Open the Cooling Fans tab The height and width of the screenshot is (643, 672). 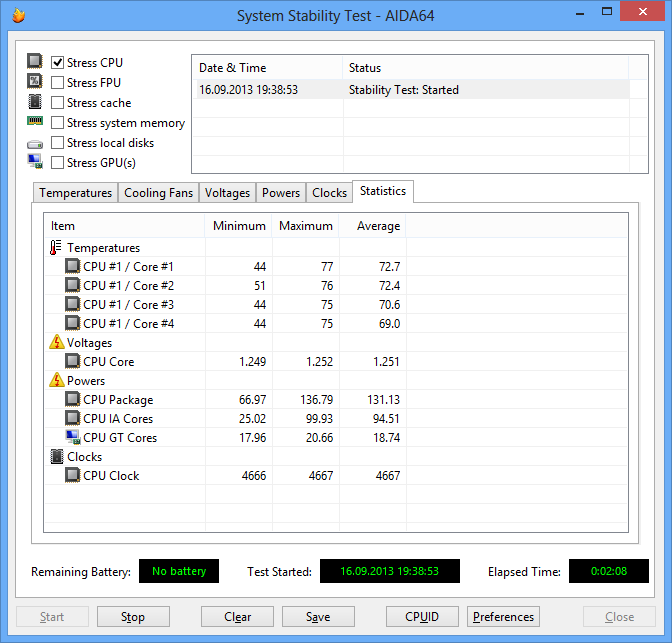(x=159, y=193)
